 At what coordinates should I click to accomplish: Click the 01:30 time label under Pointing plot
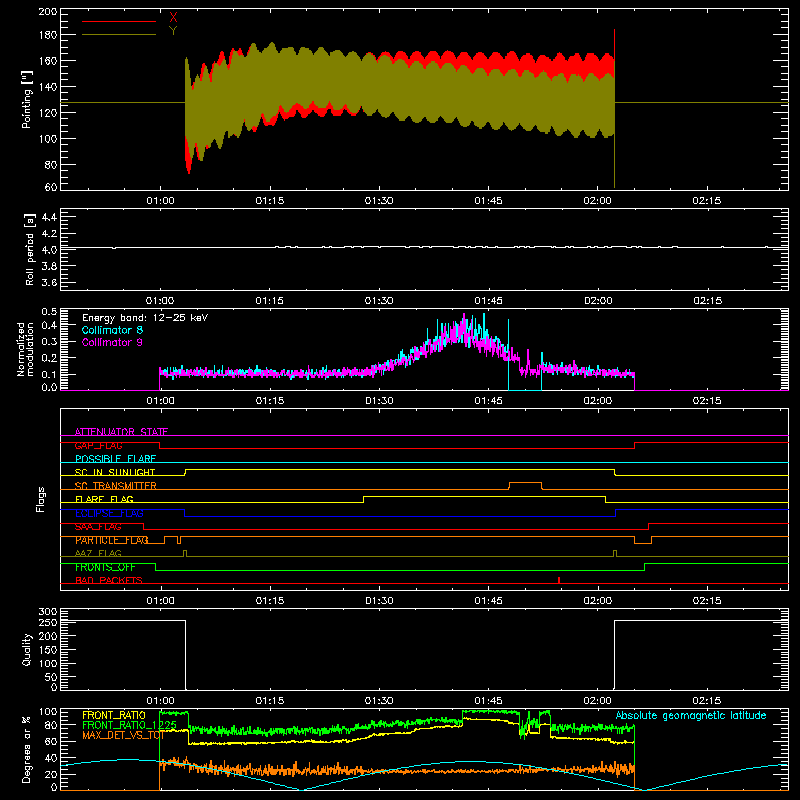[379, 201]
